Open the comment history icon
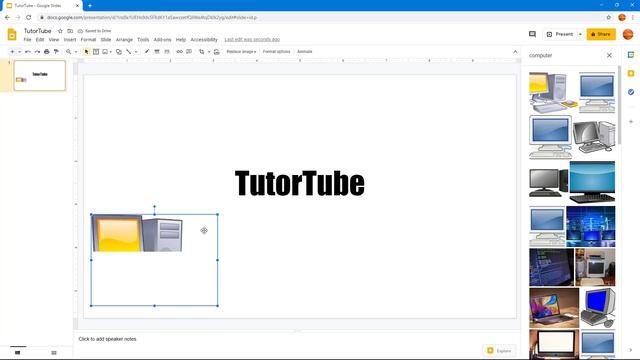This screenshot has height=360, width=640. (532, 34)
